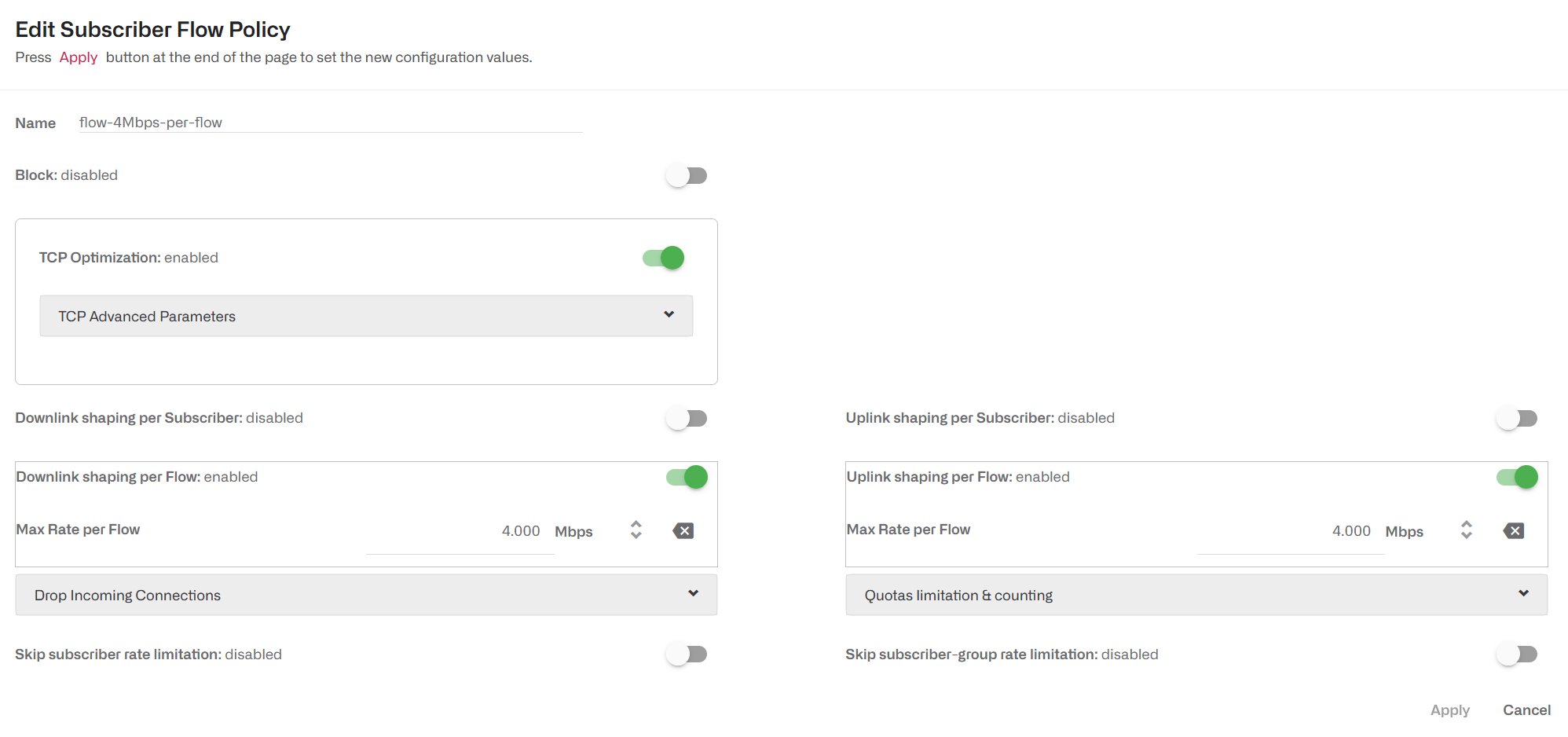Disable TCP Optimization
1568x737 pixels.
click(661, 257)
